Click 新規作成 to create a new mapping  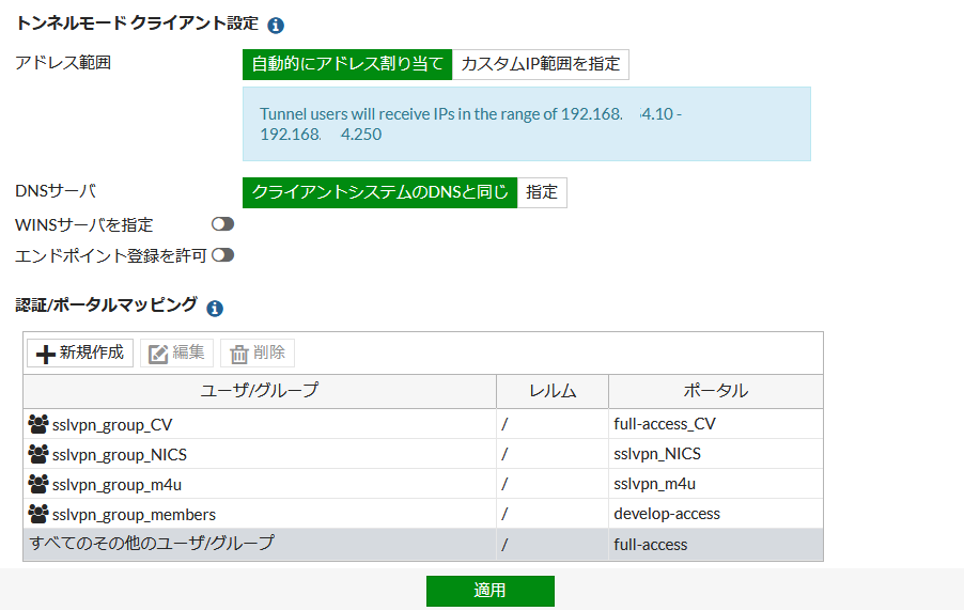tap(80, 352)
